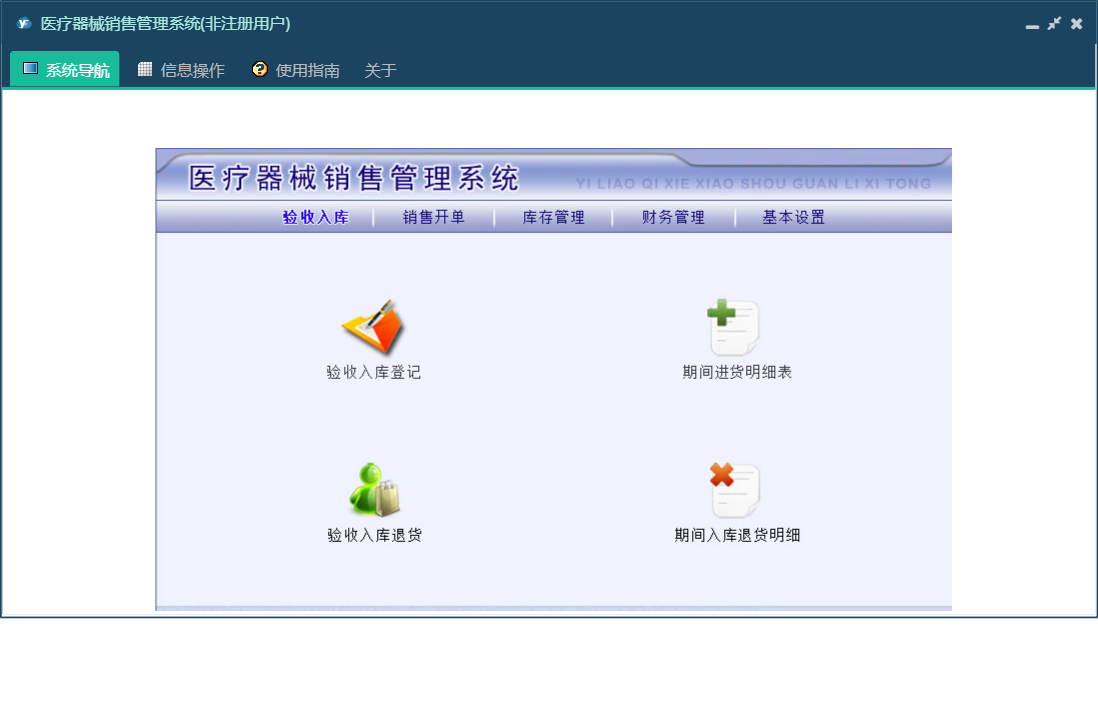This screenshot has height=728, width=1098.
Task: Click window title 医疗器械销售管理系统(非注册用户)
Action: point(165,24)
